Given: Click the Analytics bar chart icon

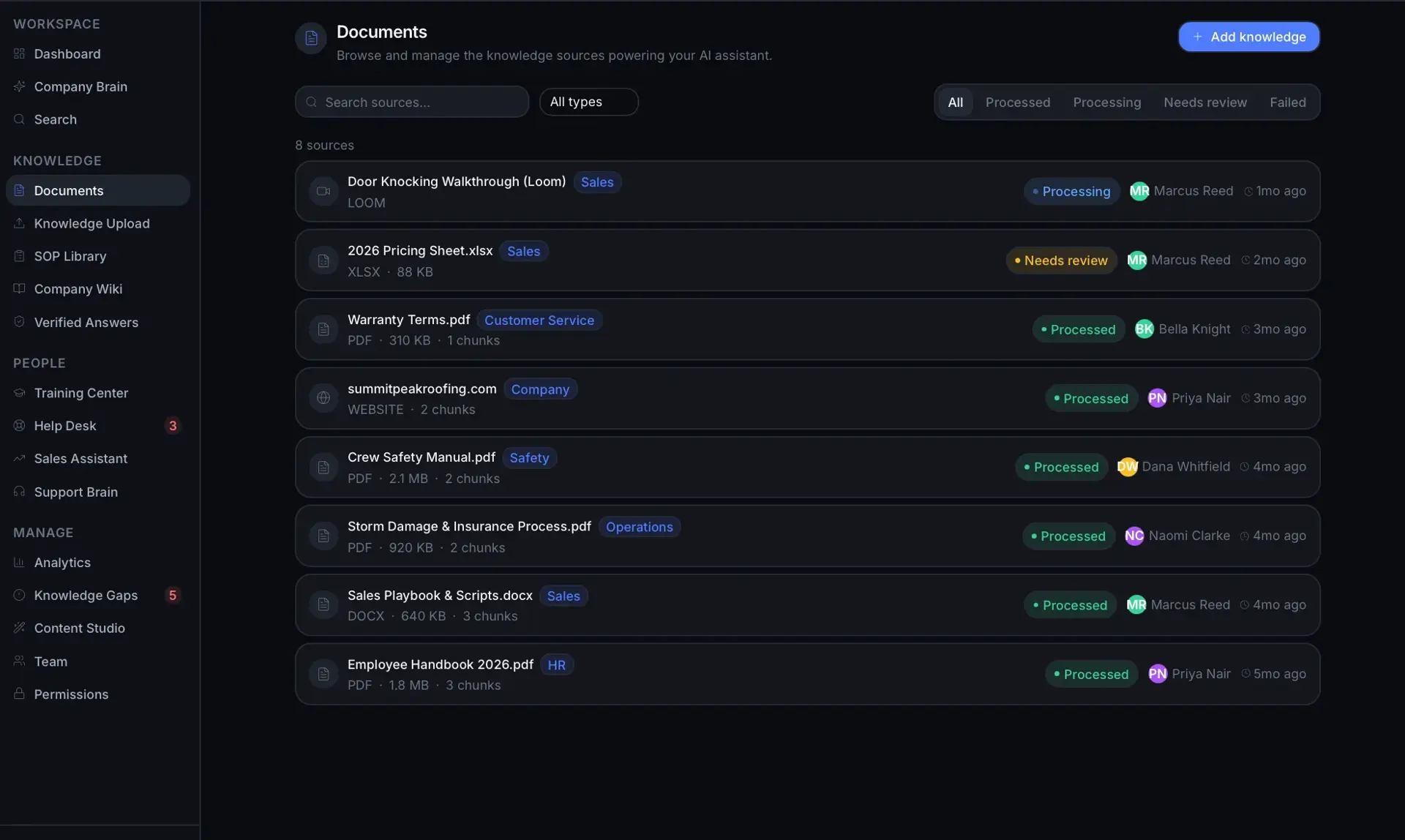Looking at the screenshot, I should coord(19,562).
